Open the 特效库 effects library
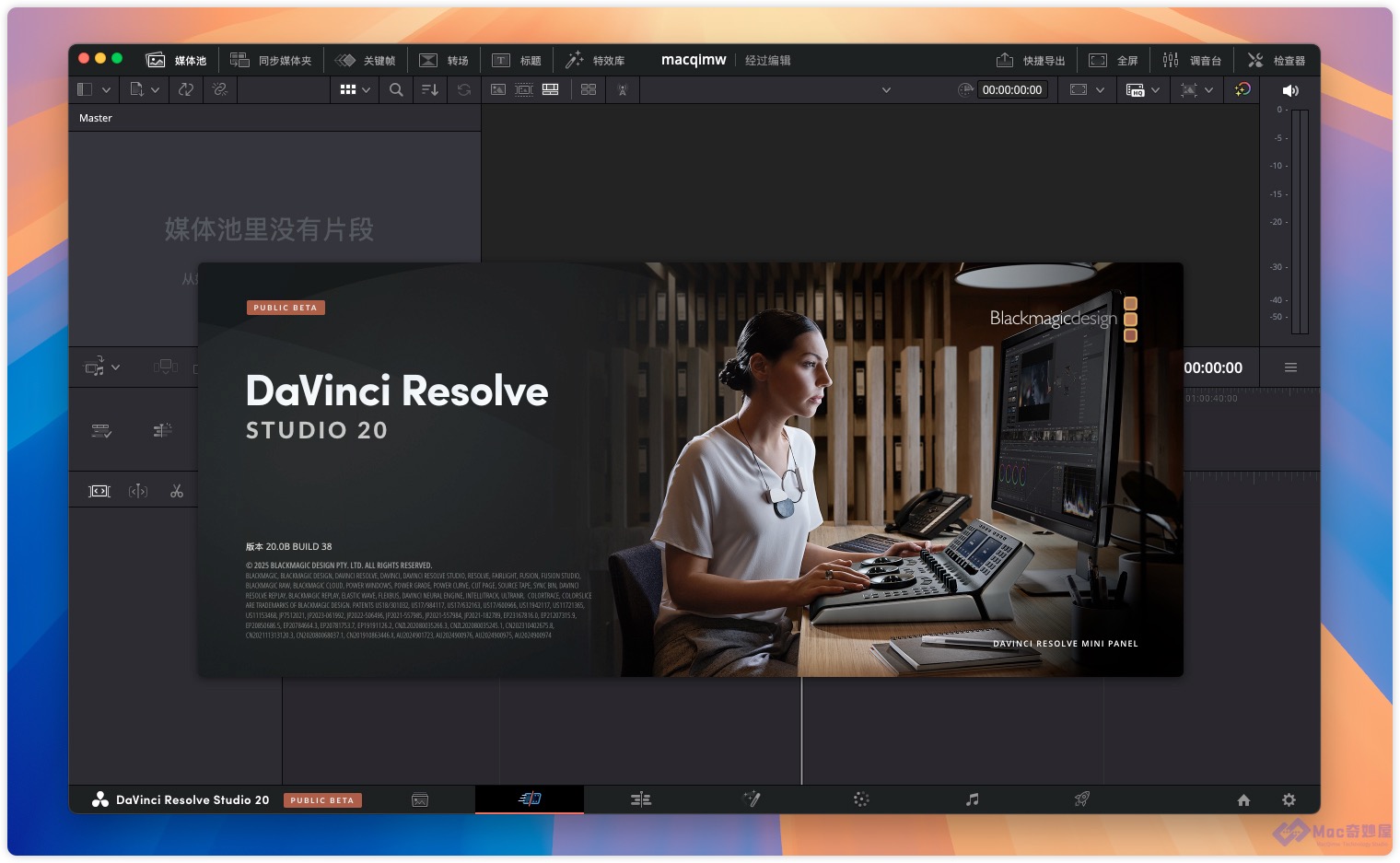The image size is (1400, 863). click(595, 60)
